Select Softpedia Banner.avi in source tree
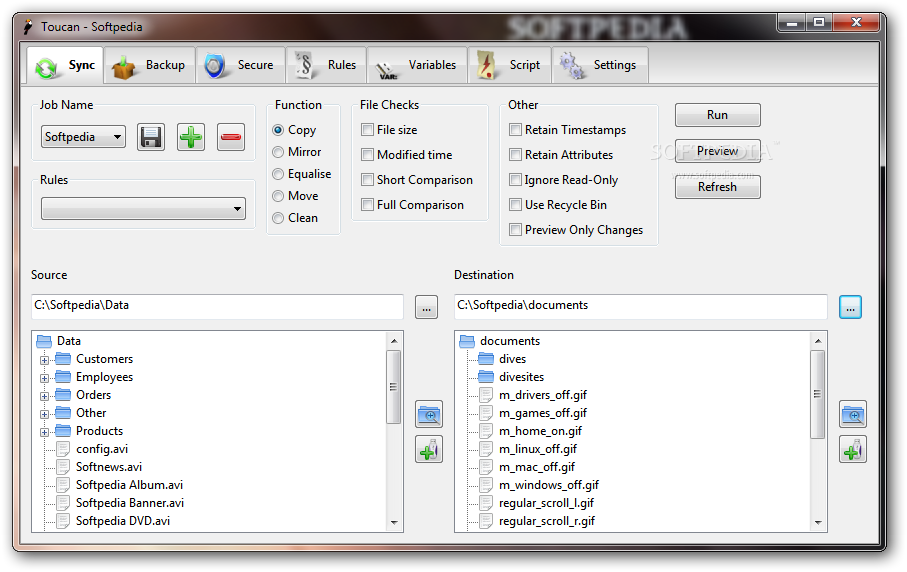The width and height of the screenshot is (907, 572). point(130,503)
